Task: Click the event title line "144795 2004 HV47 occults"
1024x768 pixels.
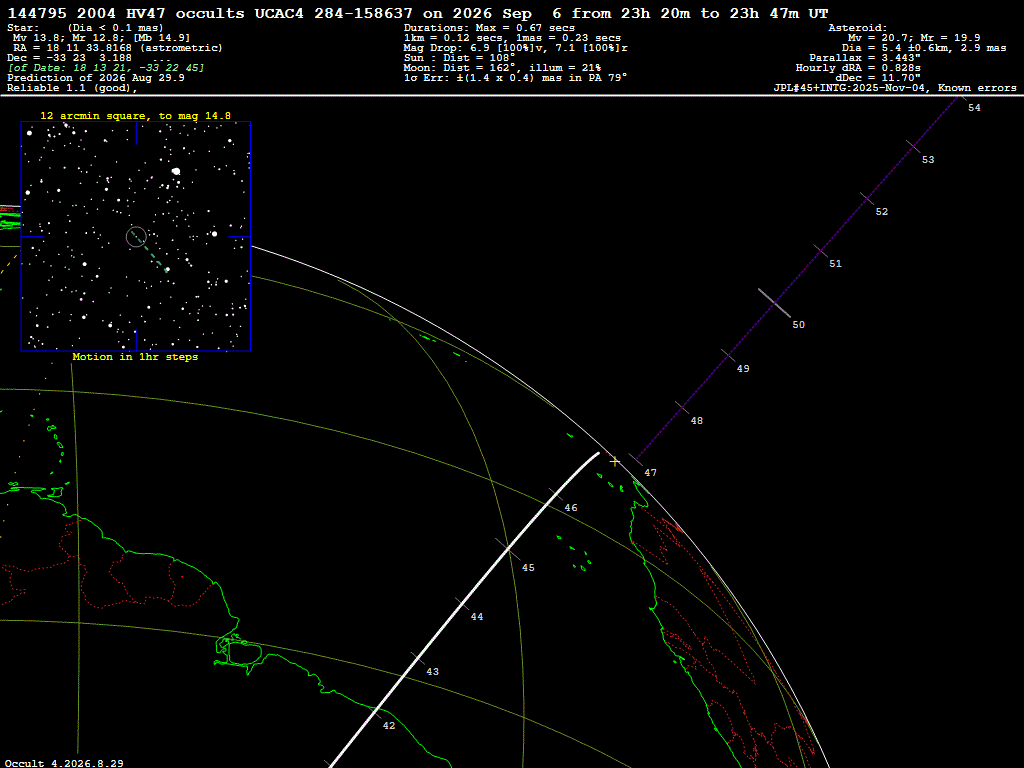Action: [x=126, y=13]
